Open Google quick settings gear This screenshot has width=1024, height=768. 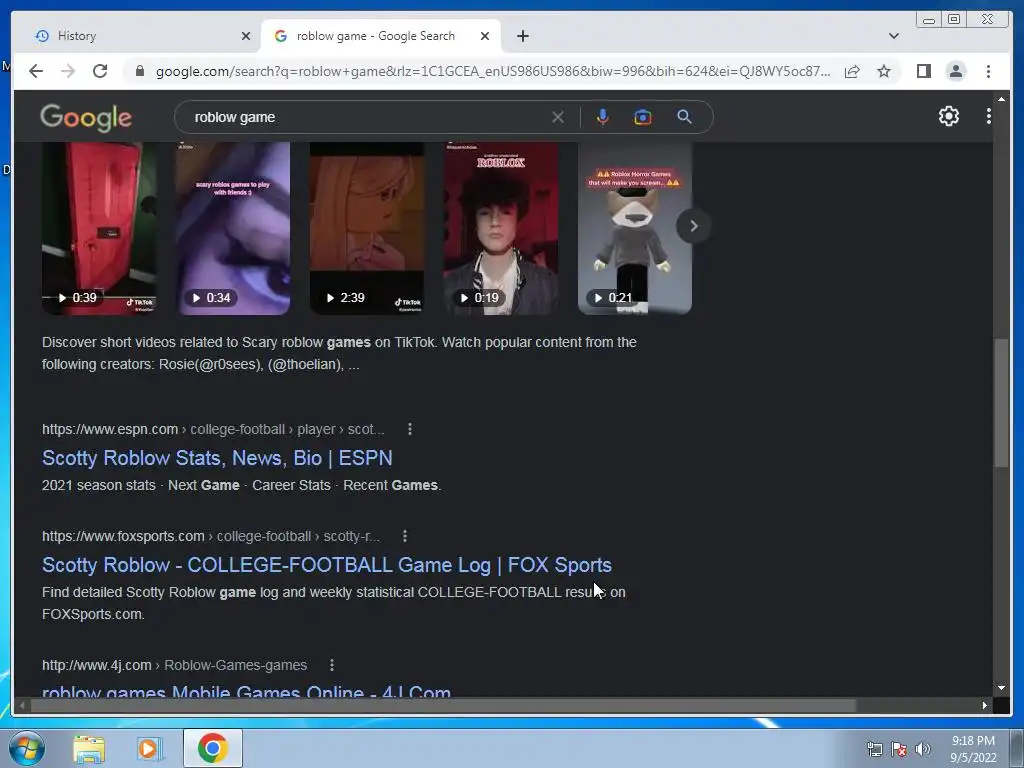[x=948, y=116]
